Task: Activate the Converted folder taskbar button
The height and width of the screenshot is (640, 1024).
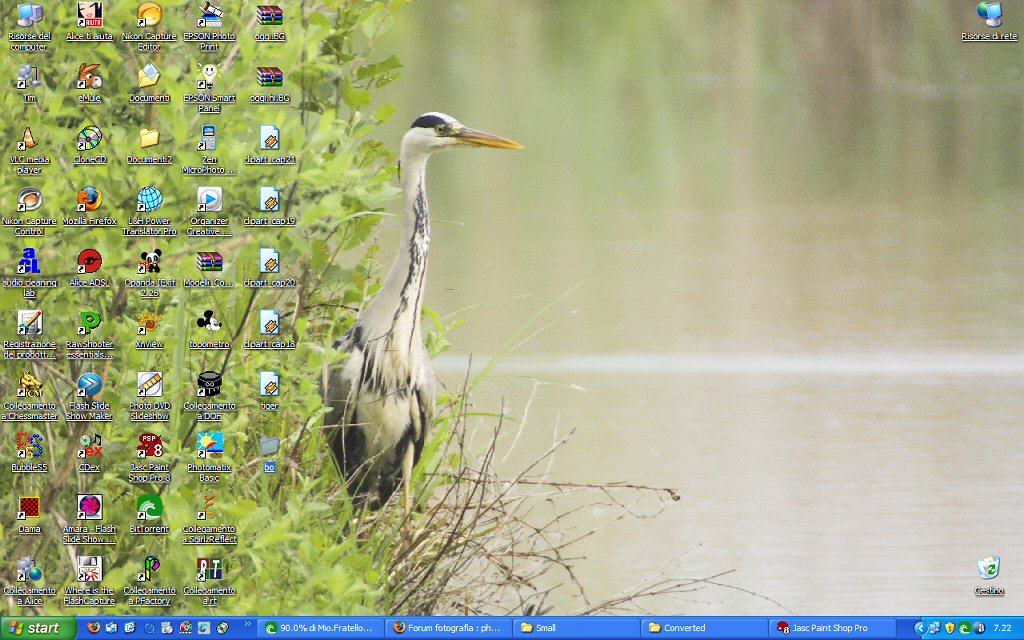Action: tap(702, 628)
